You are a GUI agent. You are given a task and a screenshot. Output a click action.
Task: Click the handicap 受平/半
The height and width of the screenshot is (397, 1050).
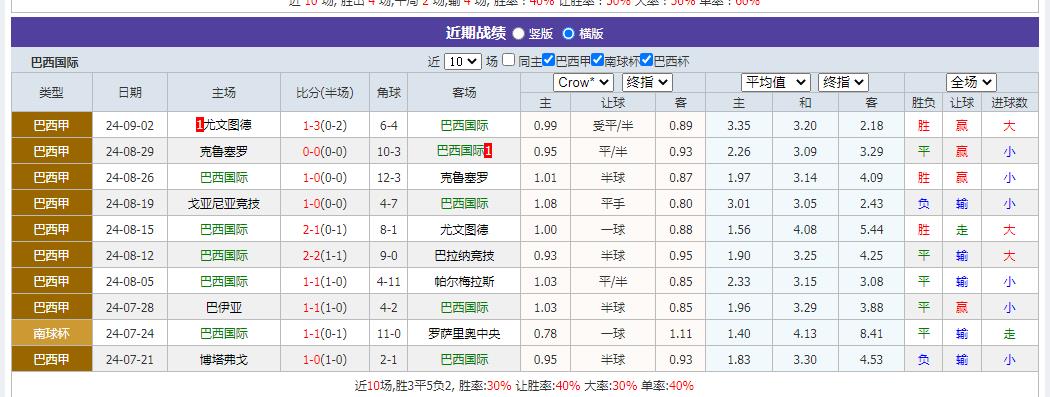click(x=613, y=125)
